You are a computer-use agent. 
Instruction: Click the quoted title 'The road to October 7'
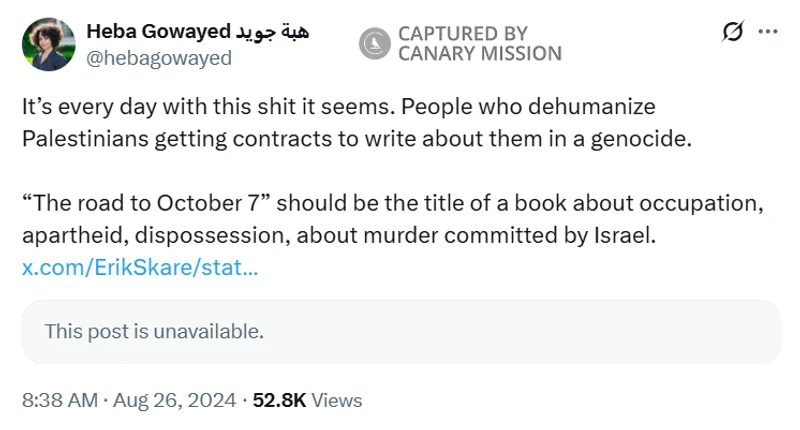[146, 204]
